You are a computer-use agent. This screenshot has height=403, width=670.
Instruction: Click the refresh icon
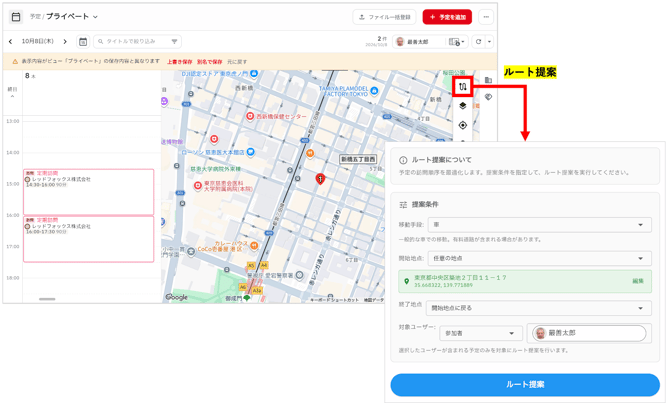coord(479,41)
